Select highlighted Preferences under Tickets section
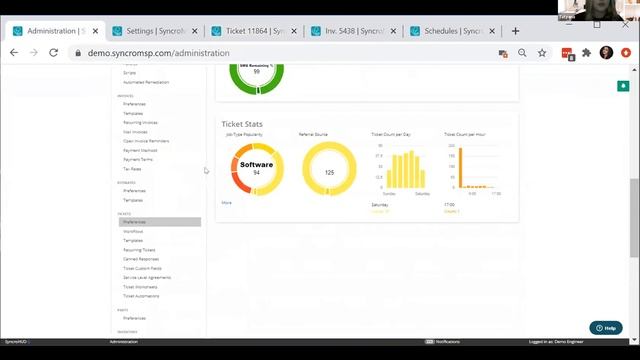The image size is (640, 360). [x=160, y=222]
